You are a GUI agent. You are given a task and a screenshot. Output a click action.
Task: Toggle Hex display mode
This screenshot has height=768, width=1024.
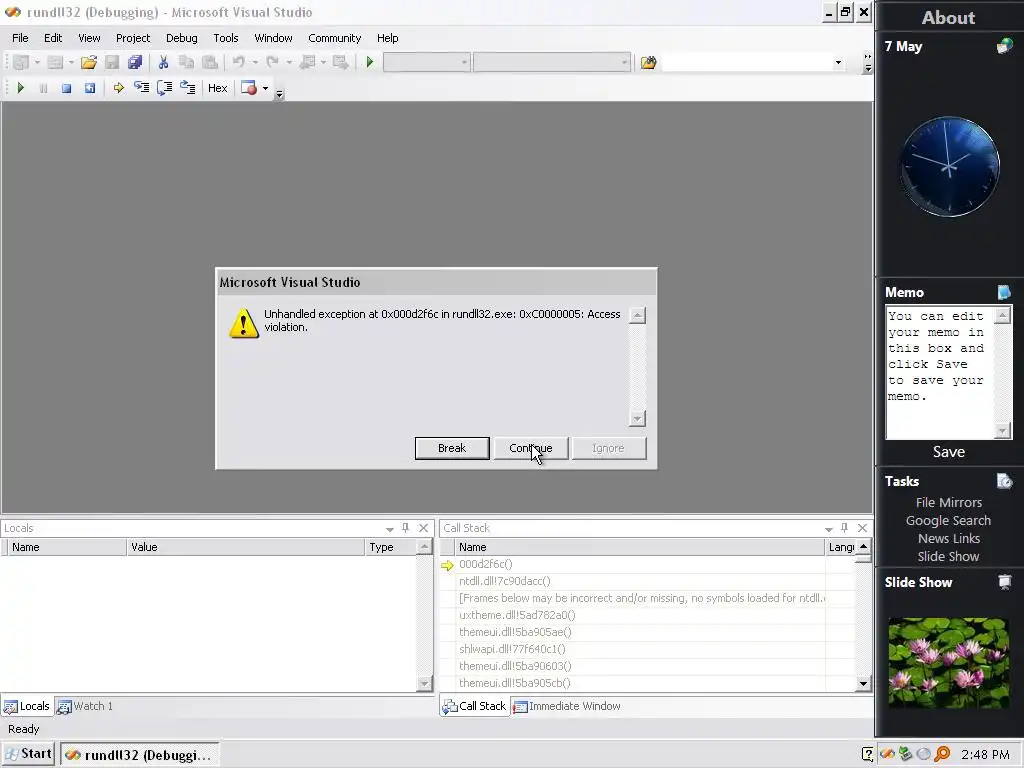pyautogui.click(x=217, y=88)
